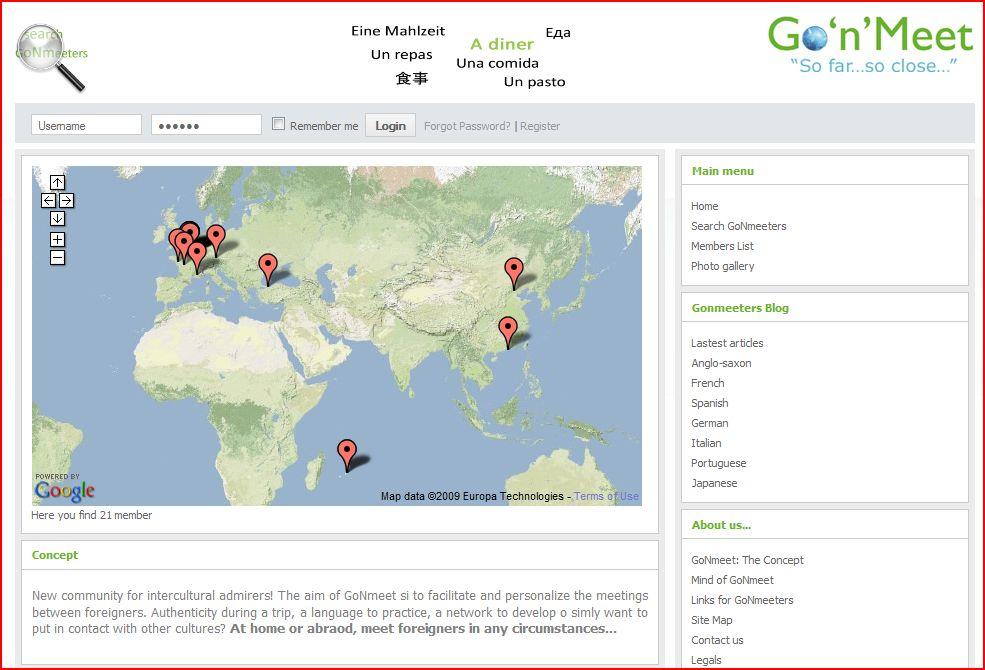The height and width of the screenshot is (670, 985).
Task: Click the 'Here you find 21 member' text
Action: pos(92,515)
